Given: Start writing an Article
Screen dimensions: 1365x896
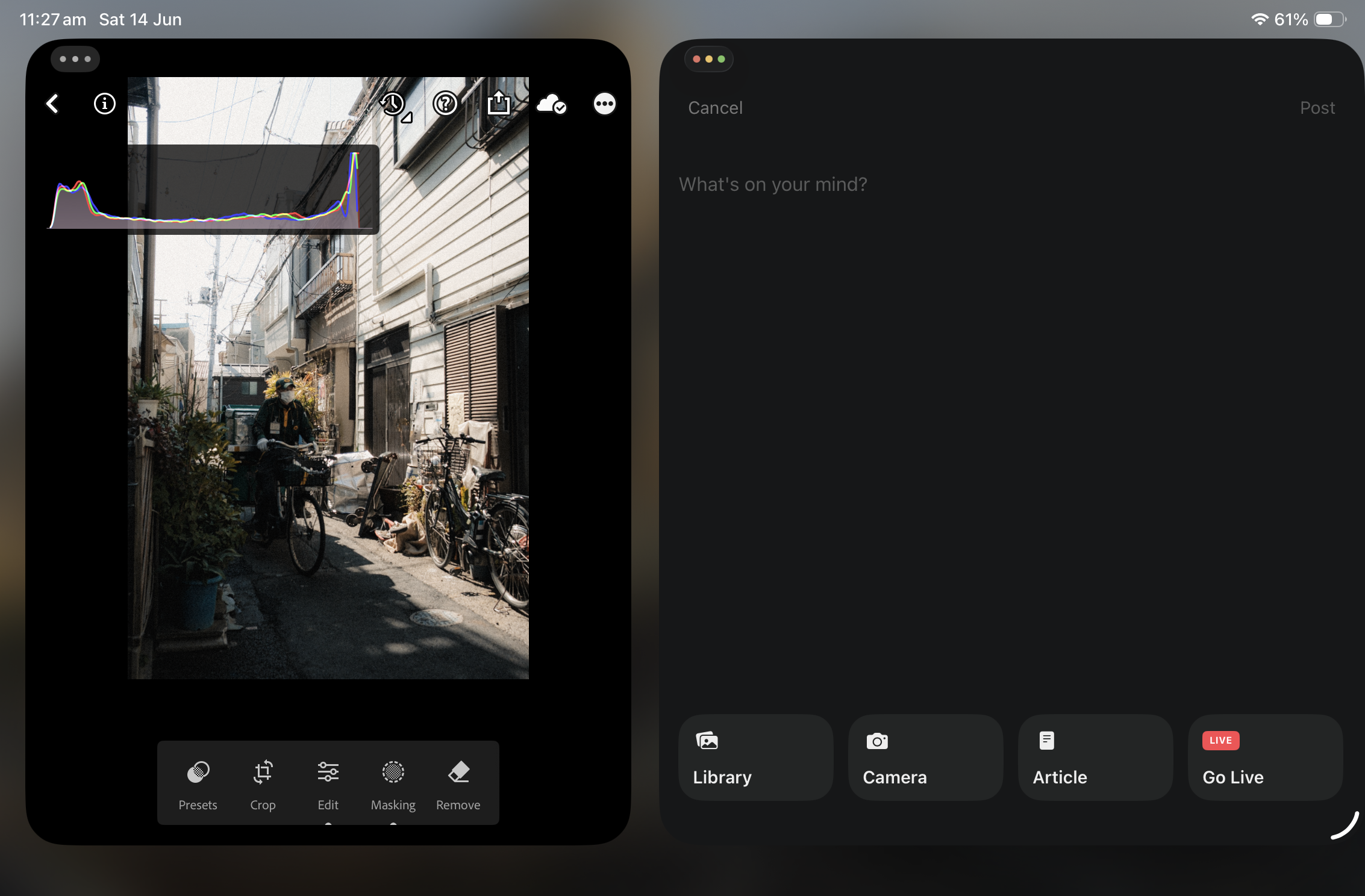Looking at the screenshot, I should [1095, 758].
